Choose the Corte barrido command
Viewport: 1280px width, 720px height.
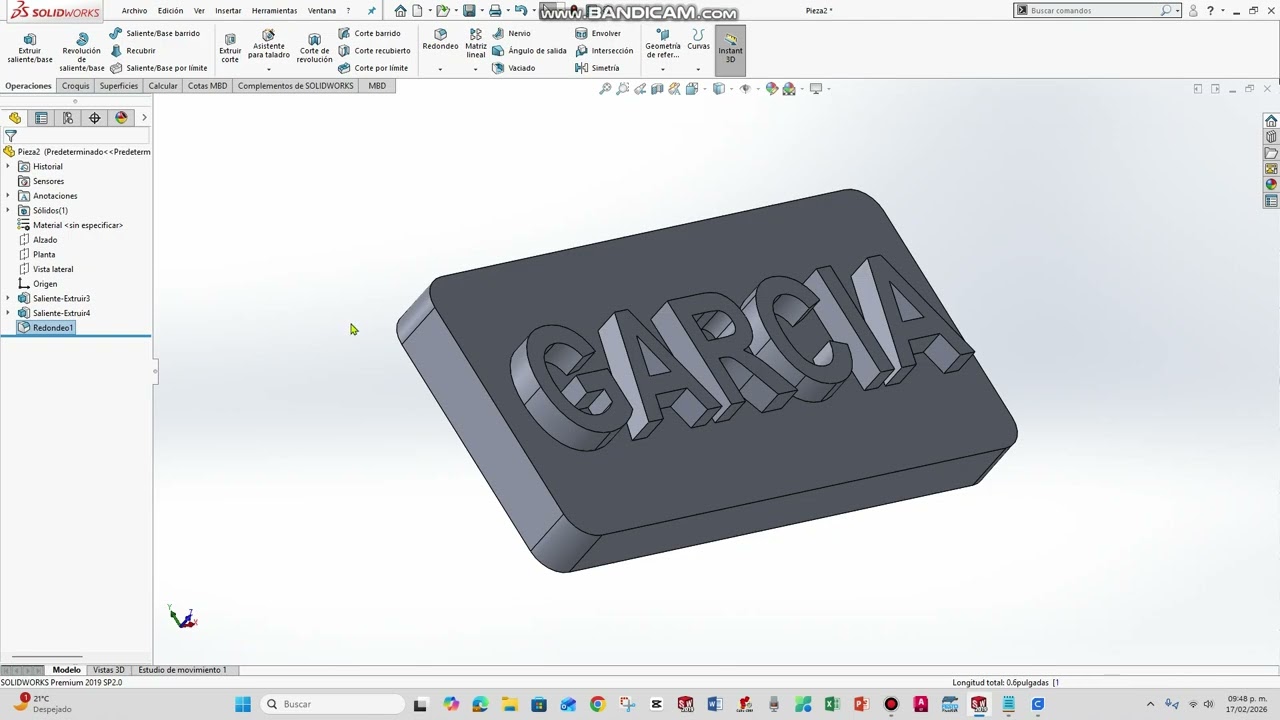[369, 33]
